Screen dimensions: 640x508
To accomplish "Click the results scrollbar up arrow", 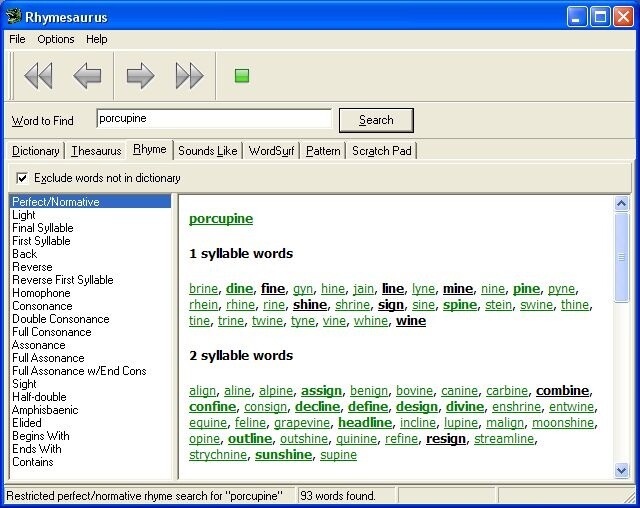I will (621, 203).
